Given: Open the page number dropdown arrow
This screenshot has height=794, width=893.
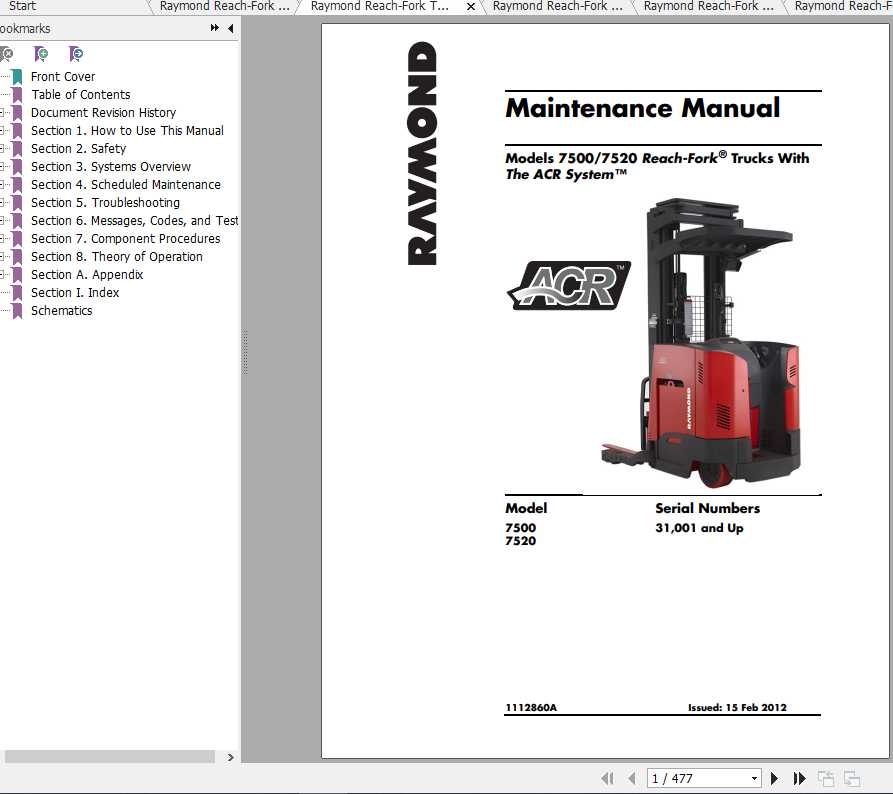Looking at the screenshot, I should (x=754, y=778).
